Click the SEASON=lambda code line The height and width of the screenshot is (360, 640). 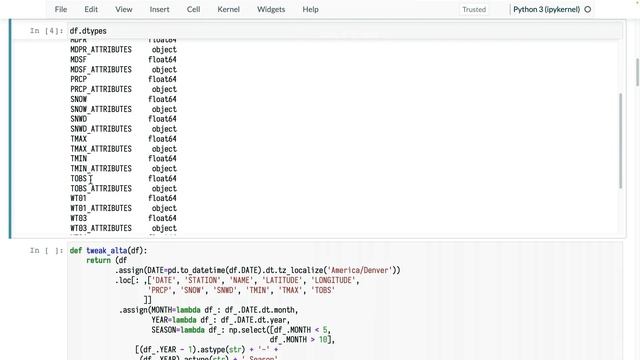point(241,330)
